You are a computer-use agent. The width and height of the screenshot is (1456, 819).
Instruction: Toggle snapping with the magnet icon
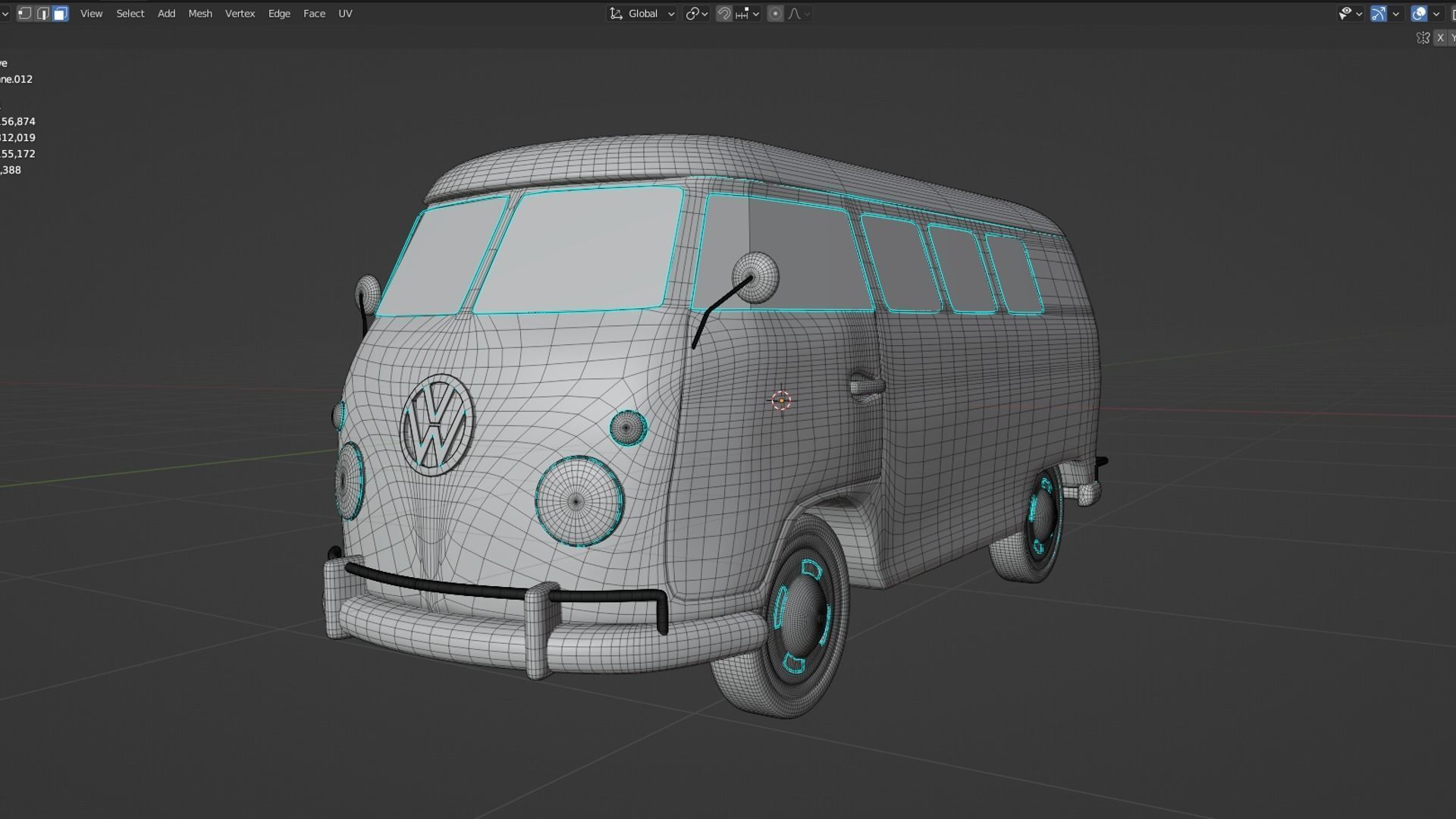(x=723, y=13)
